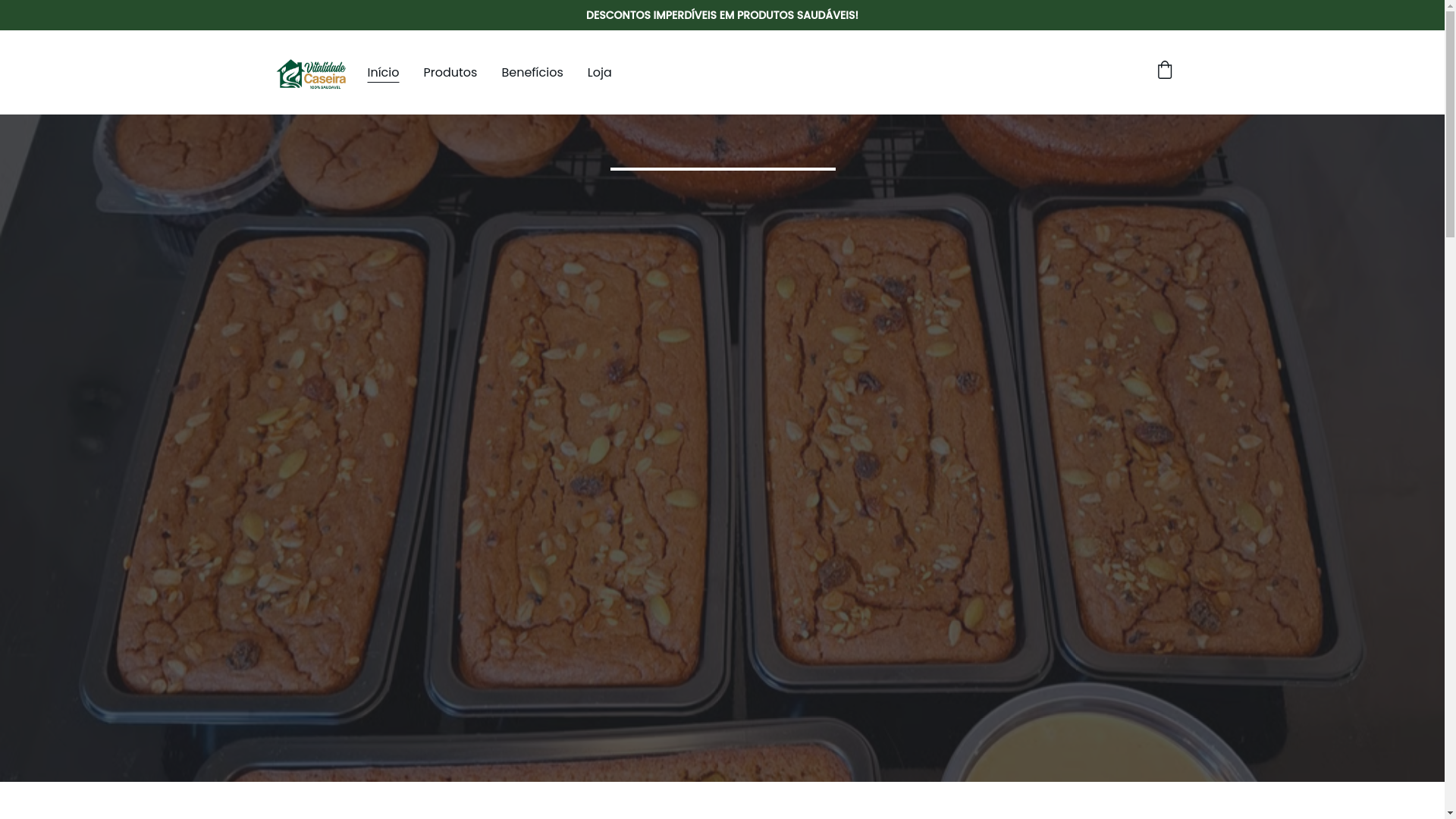Click the scrollbar up arrow
Image resolution: width=1456 pixels, height=819 pixels.
[x=1450, y=6]
